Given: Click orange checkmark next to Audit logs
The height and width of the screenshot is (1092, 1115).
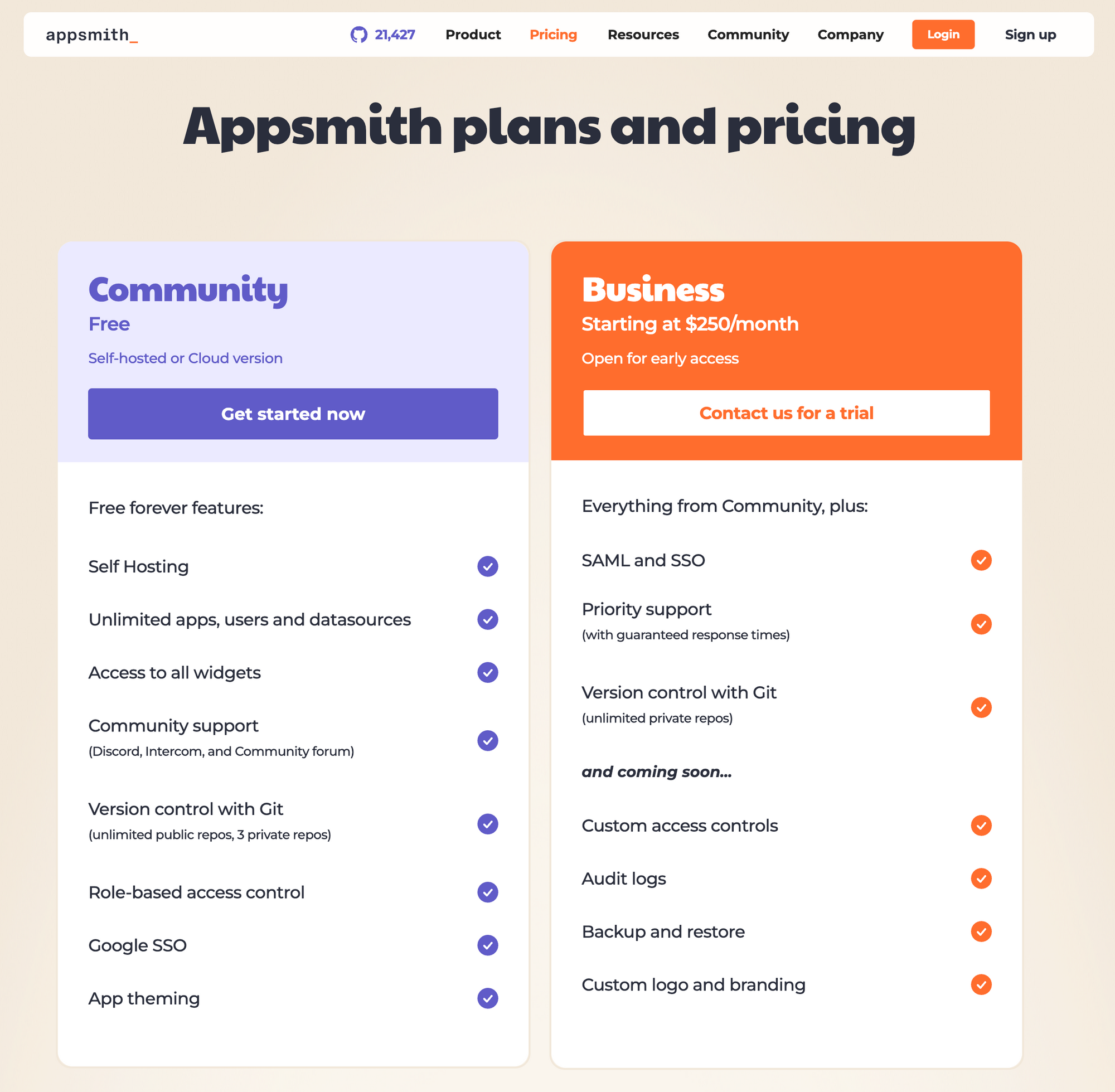Looking at the screenshot, I should click(981, 878).
